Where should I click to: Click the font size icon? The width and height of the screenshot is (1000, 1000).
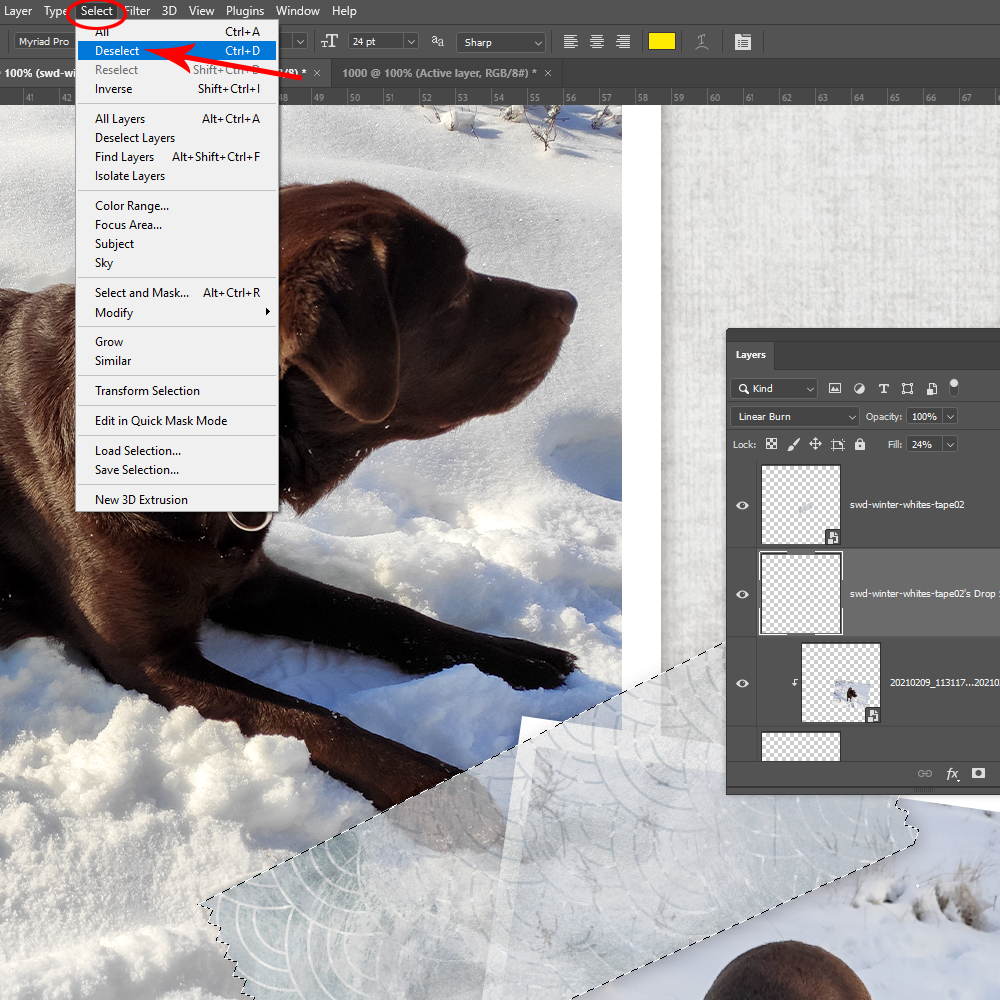click(329, 41)
